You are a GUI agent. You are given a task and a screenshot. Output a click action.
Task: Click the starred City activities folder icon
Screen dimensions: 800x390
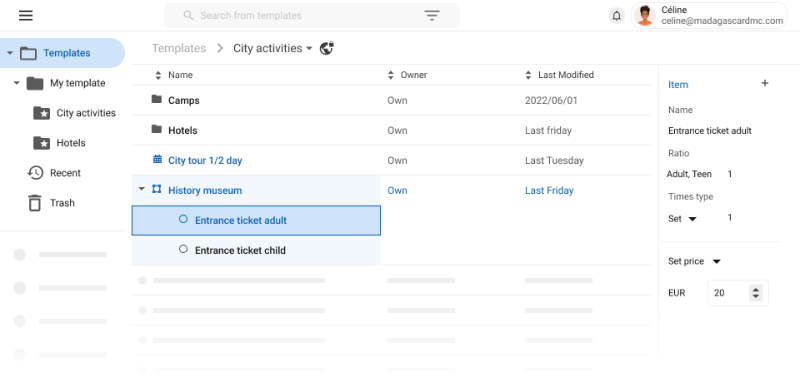point(41,113)
